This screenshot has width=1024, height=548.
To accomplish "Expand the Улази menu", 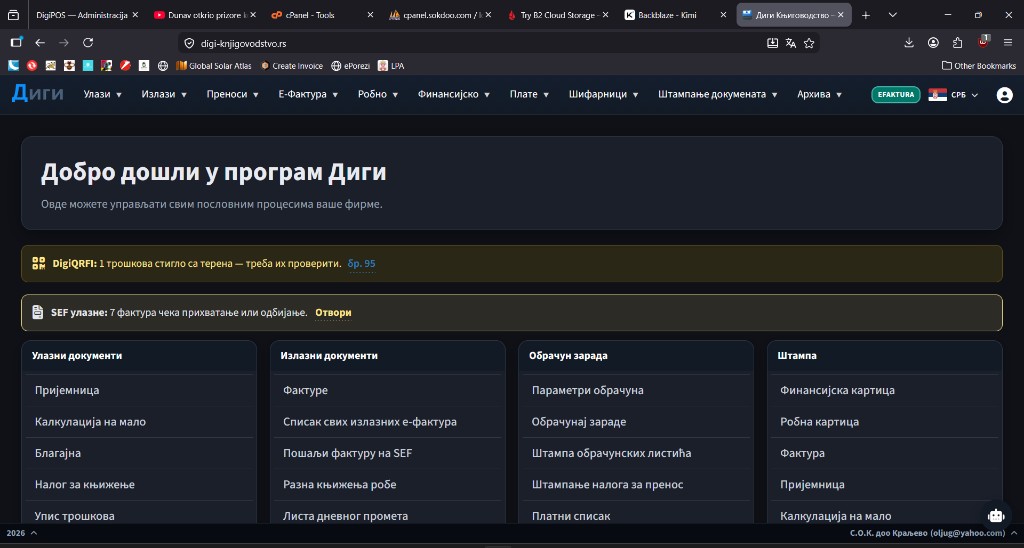I will click(x=103, y=94).
